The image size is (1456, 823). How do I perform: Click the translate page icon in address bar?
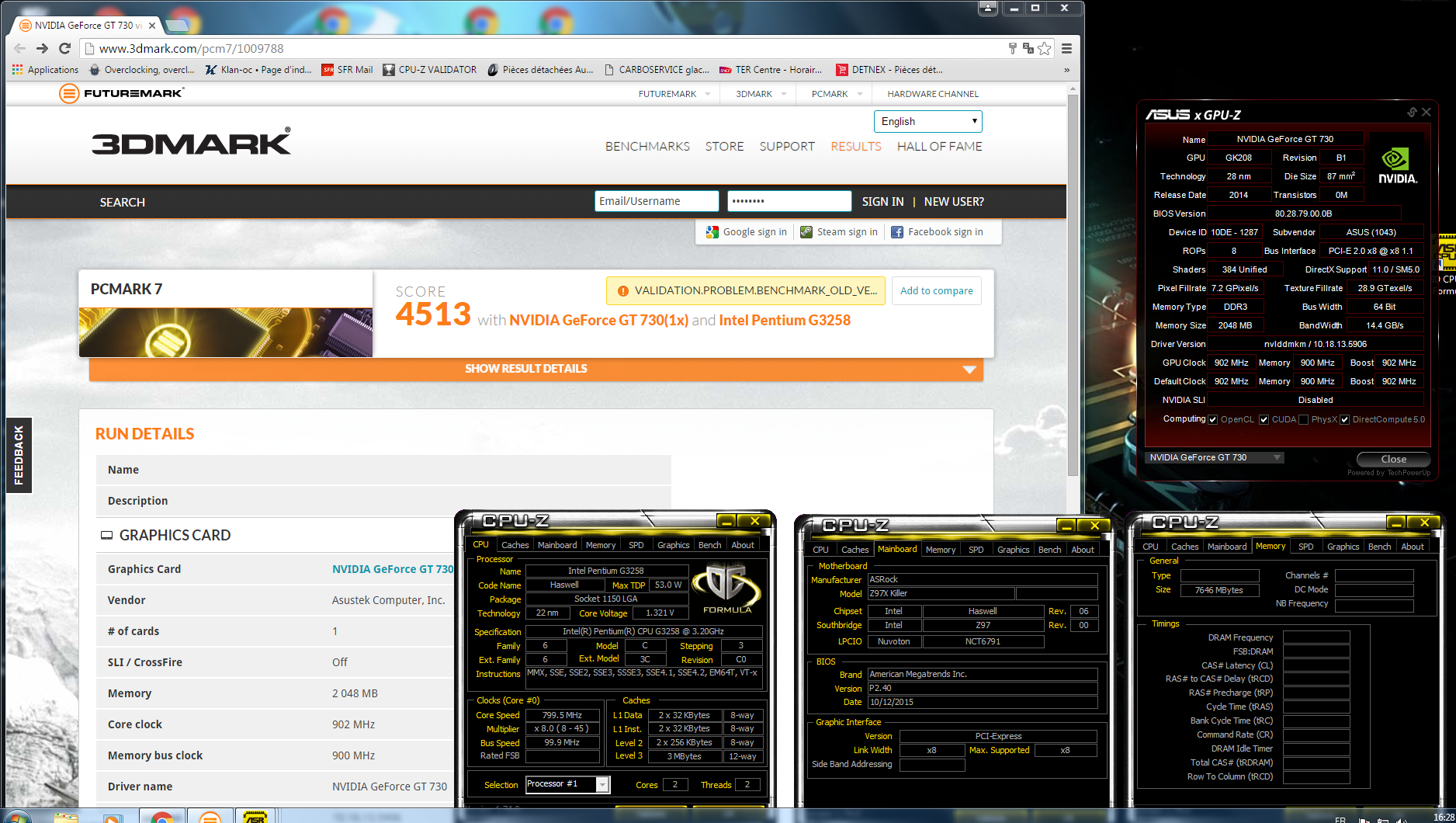(1028, 48)
